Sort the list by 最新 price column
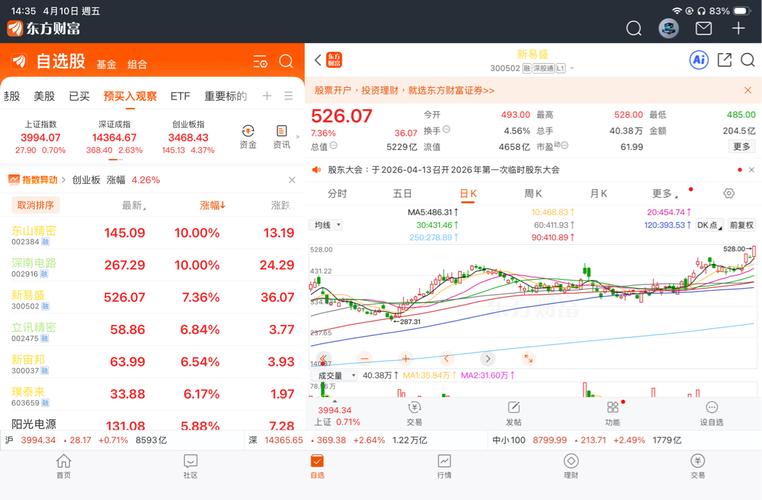 tap(134, 205)
